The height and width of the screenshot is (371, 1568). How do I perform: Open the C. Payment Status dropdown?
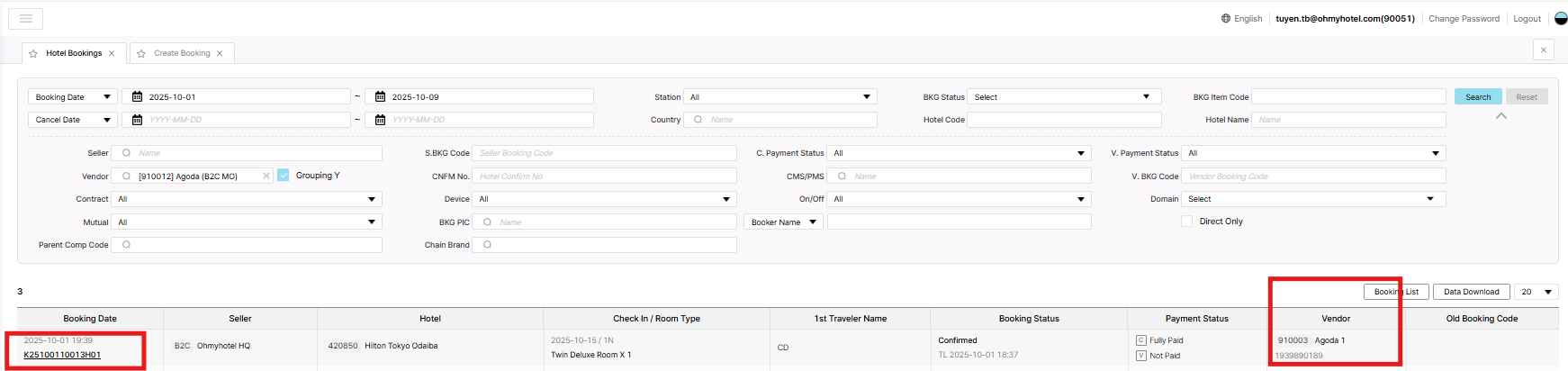pos(960,153)
